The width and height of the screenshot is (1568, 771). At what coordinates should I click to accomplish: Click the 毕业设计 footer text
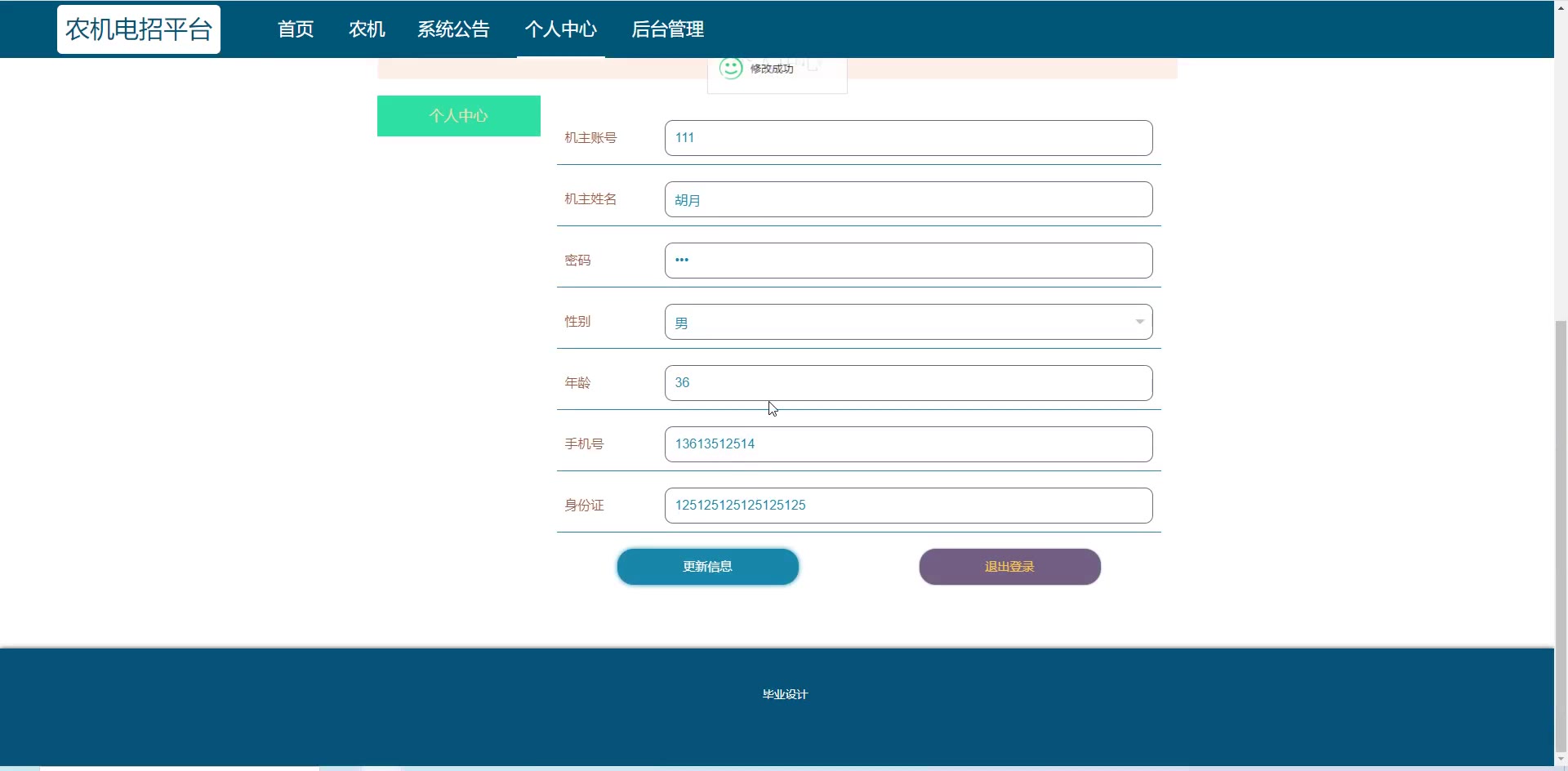(785, 694)
